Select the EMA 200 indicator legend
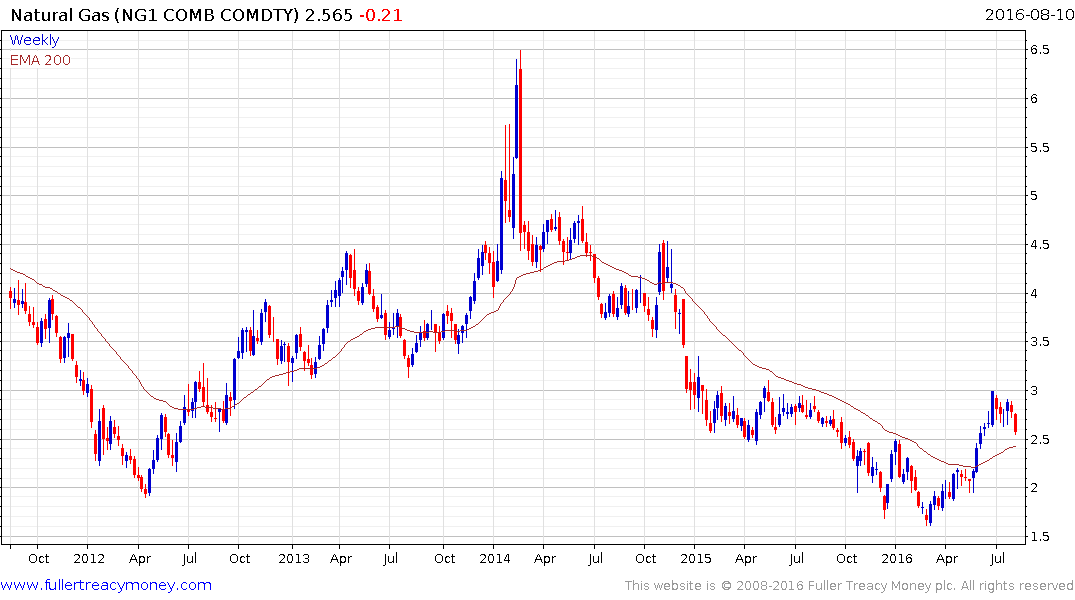 (40, 60)
